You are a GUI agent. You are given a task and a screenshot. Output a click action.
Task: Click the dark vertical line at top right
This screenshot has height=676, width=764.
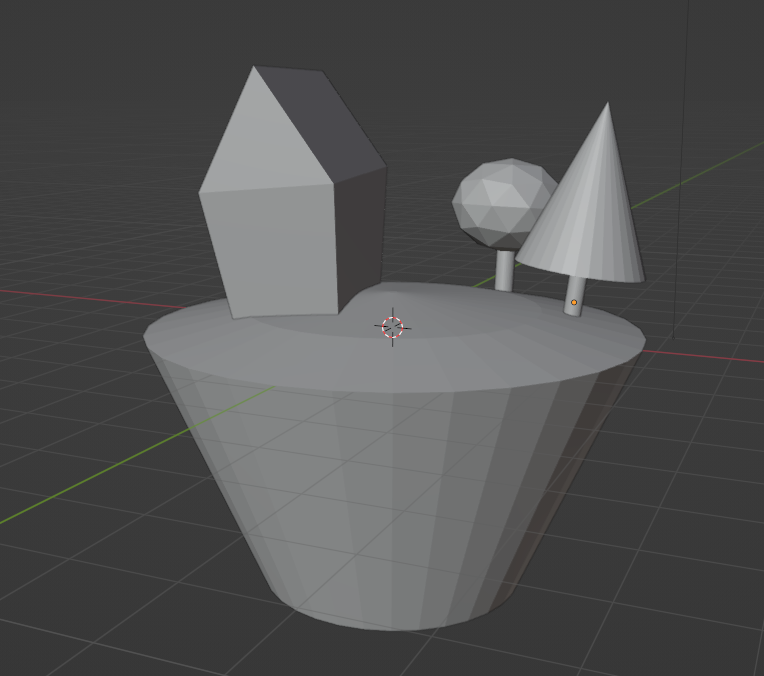point(689,60)
